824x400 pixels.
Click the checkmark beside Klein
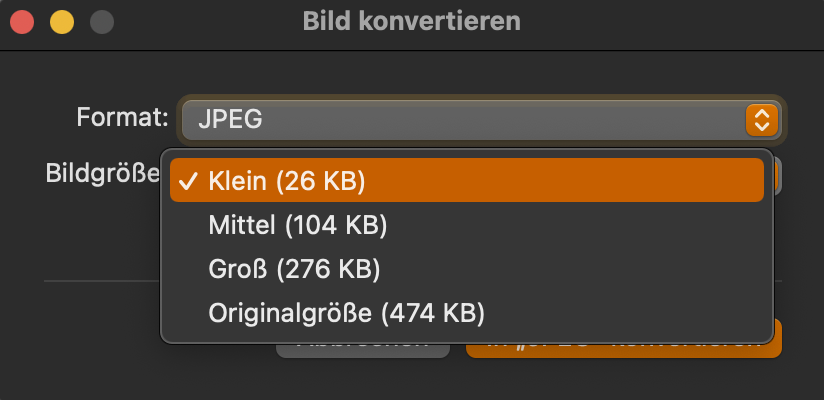pos(187,181)
